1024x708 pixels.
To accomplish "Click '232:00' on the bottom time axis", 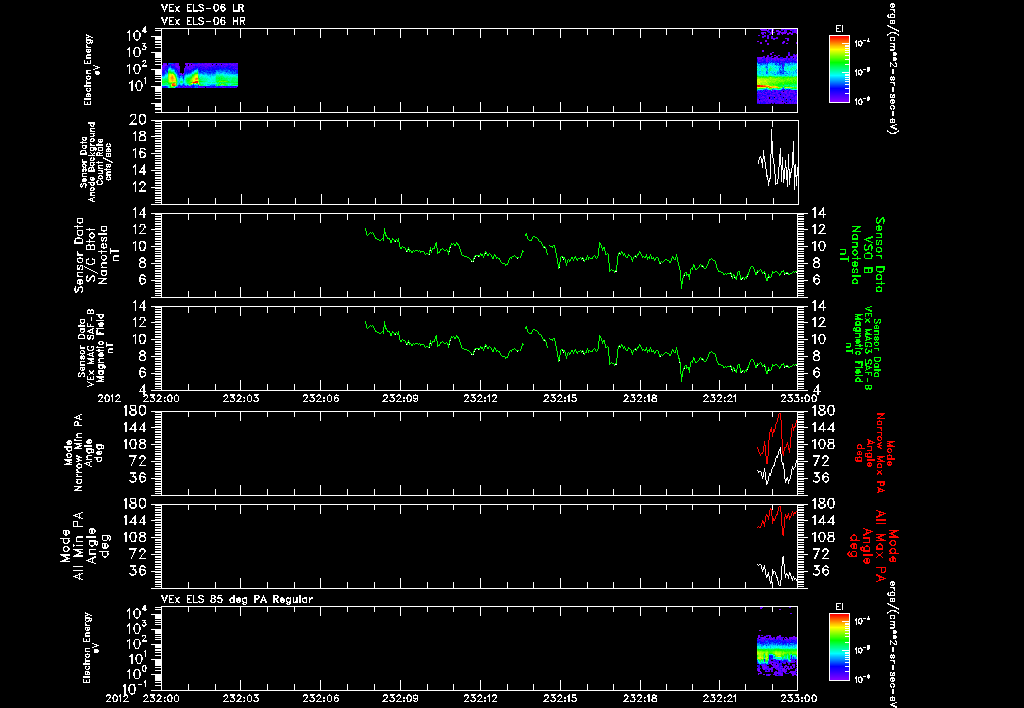I will coord(161,698).
